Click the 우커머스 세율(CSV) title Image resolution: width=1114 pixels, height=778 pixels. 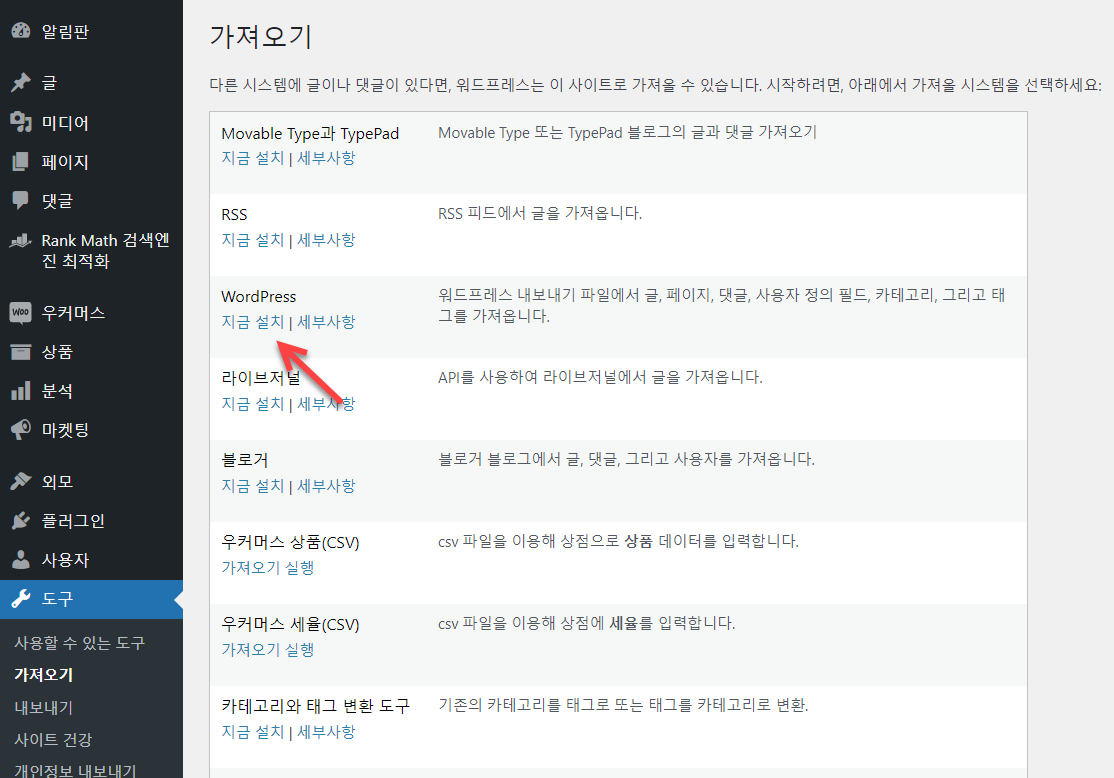click(290, 624)
